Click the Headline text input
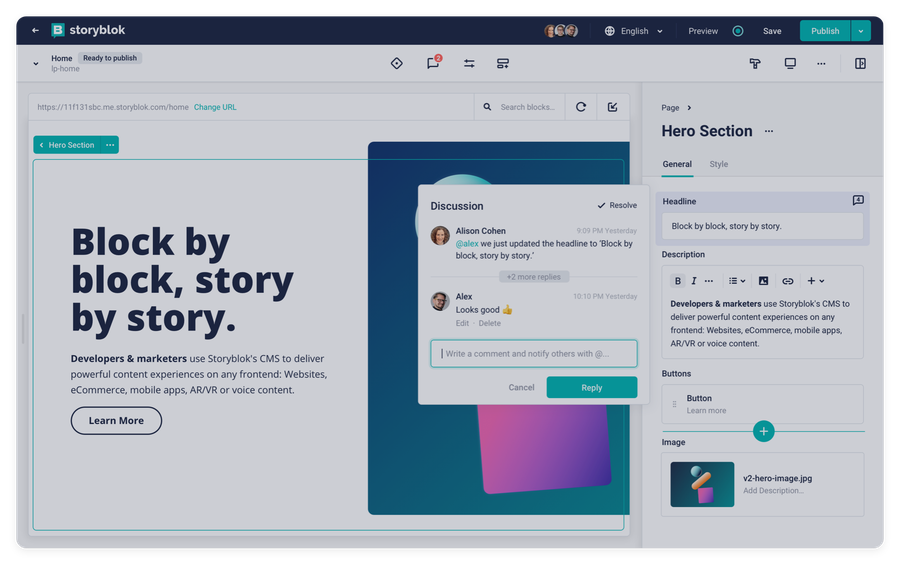 pyautogui.click(x=762, y=226)
